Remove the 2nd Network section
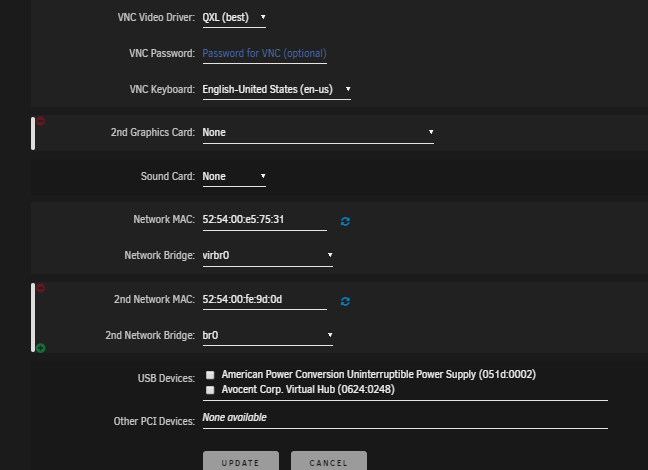Viewport: 648px width, 470px height. [x=40, y=288]
